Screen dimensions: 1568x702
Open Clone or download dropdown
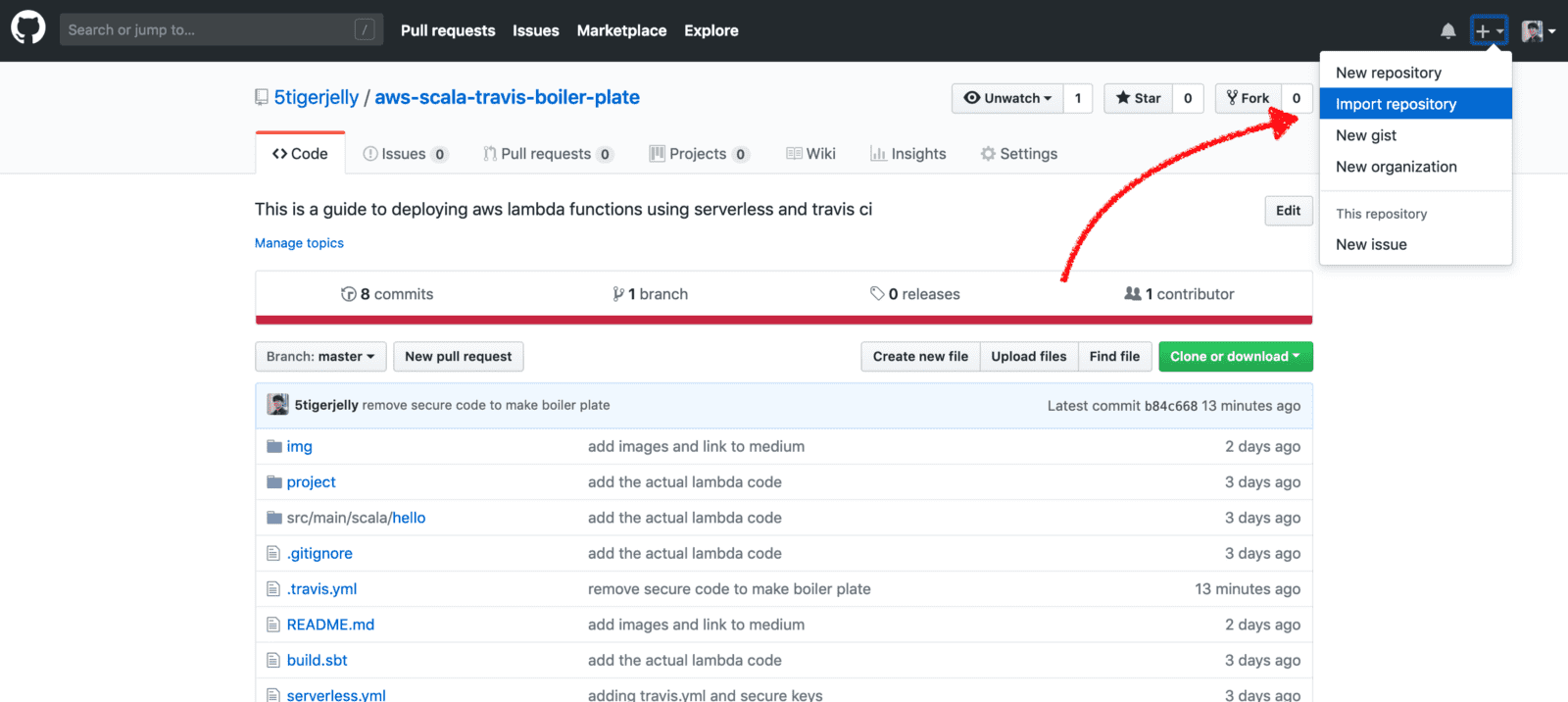(x=1235, y=357)
